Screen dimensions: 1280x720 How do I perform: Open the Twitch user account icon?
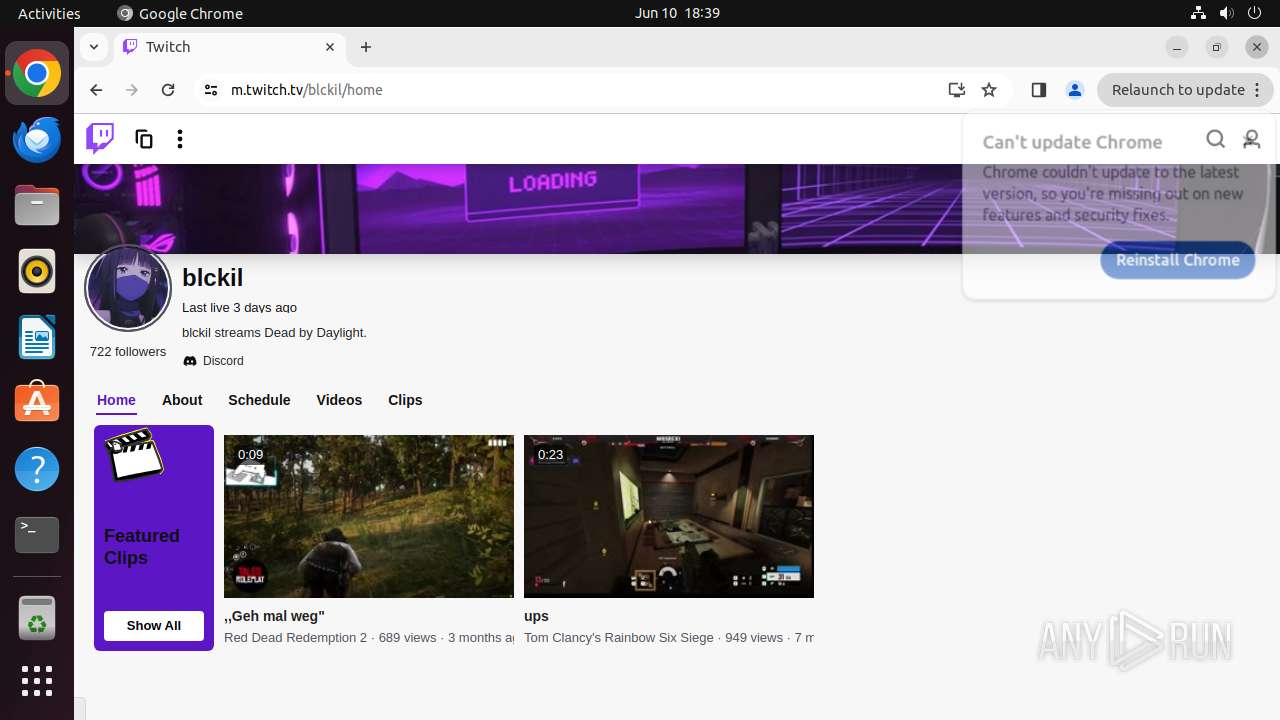click(x=1251, y=139)
